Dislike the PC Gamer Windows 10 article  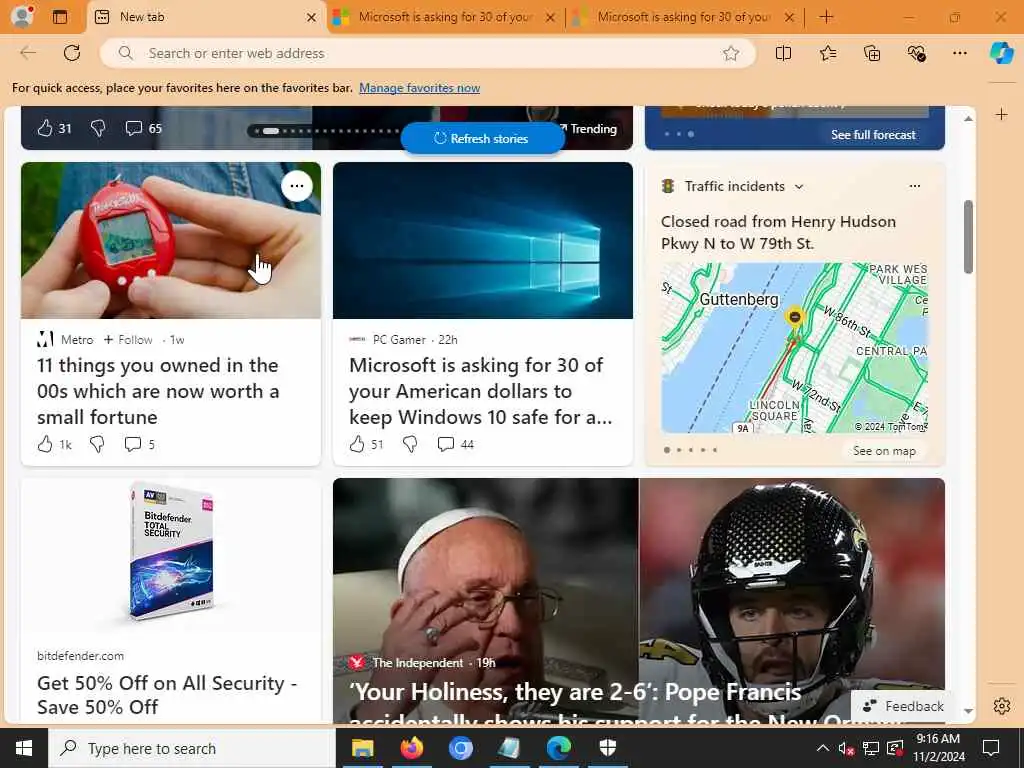coord(410,445)
